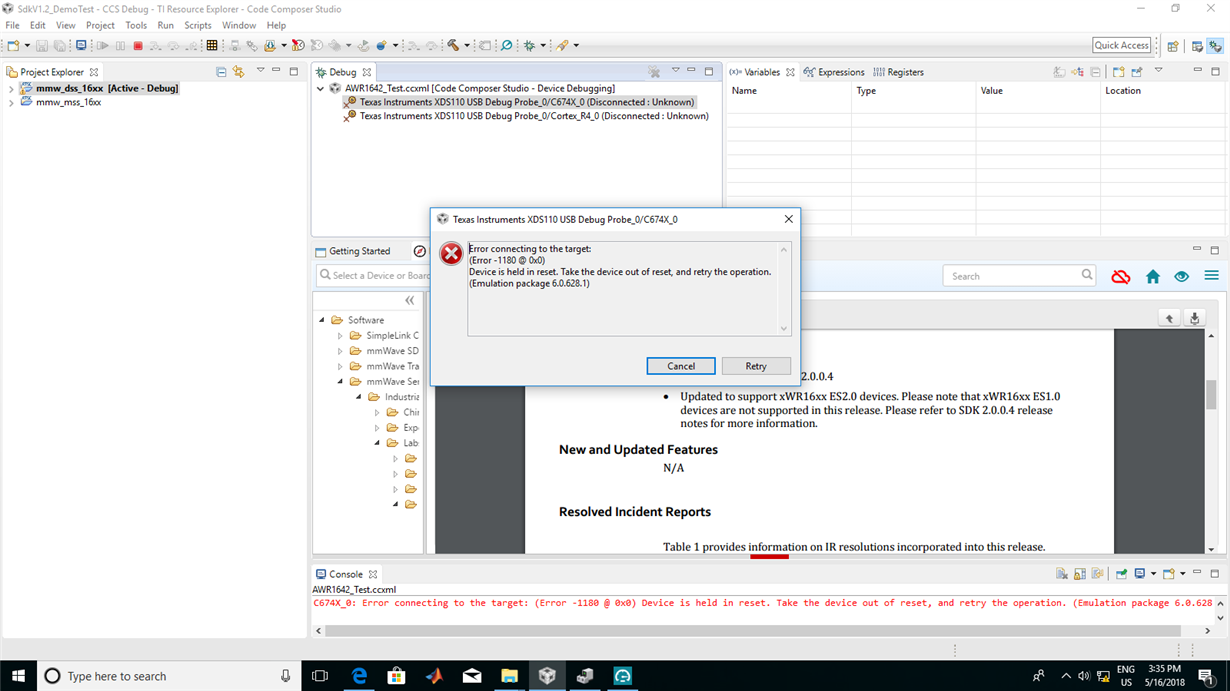
Task: Open the Debug bug dropdown arrow
Action: click(543, 46)
